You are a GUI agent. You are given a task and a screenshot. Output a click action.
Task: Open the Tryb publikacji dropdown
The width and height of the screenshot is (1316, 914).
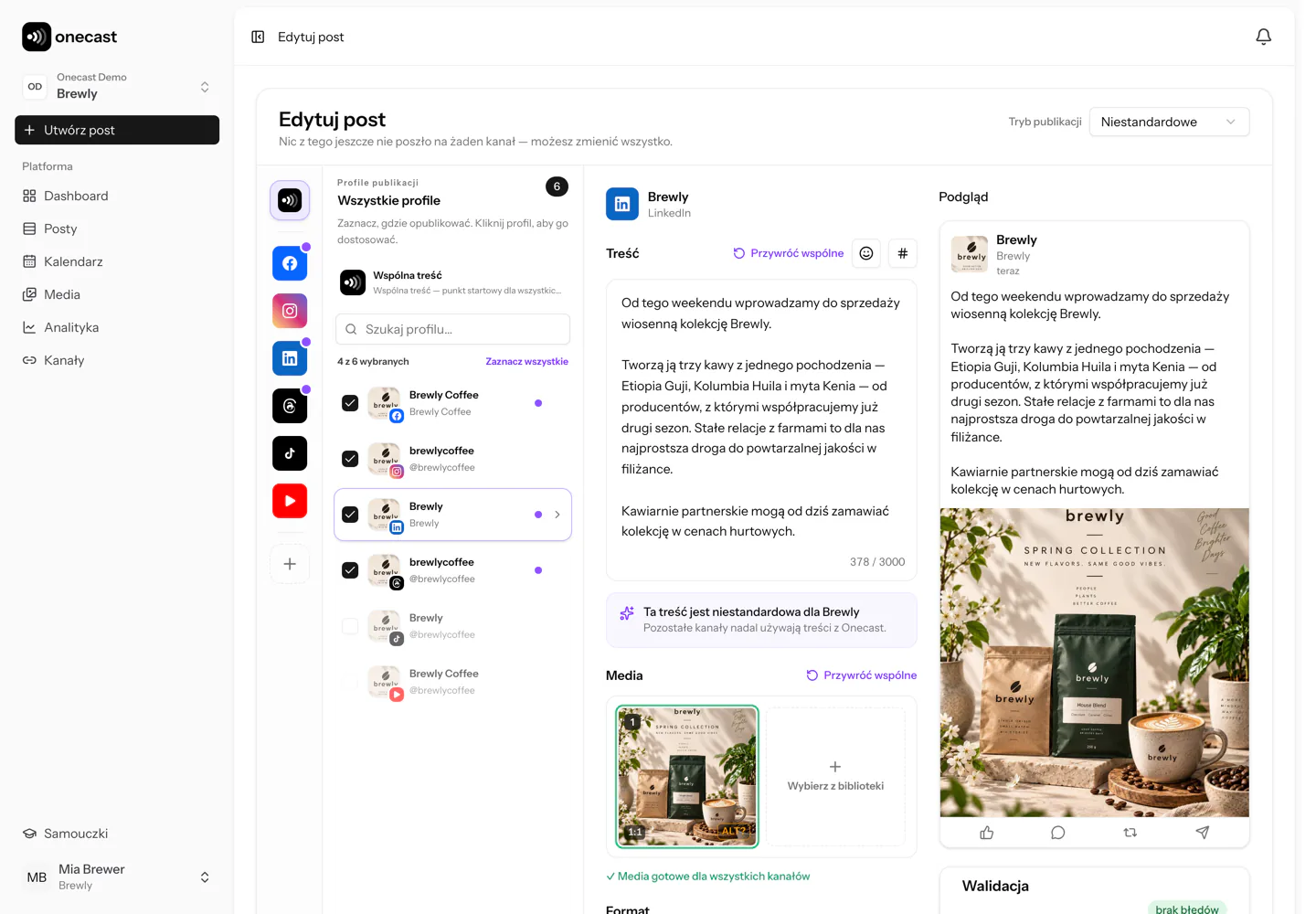[x=1169, y=122]
